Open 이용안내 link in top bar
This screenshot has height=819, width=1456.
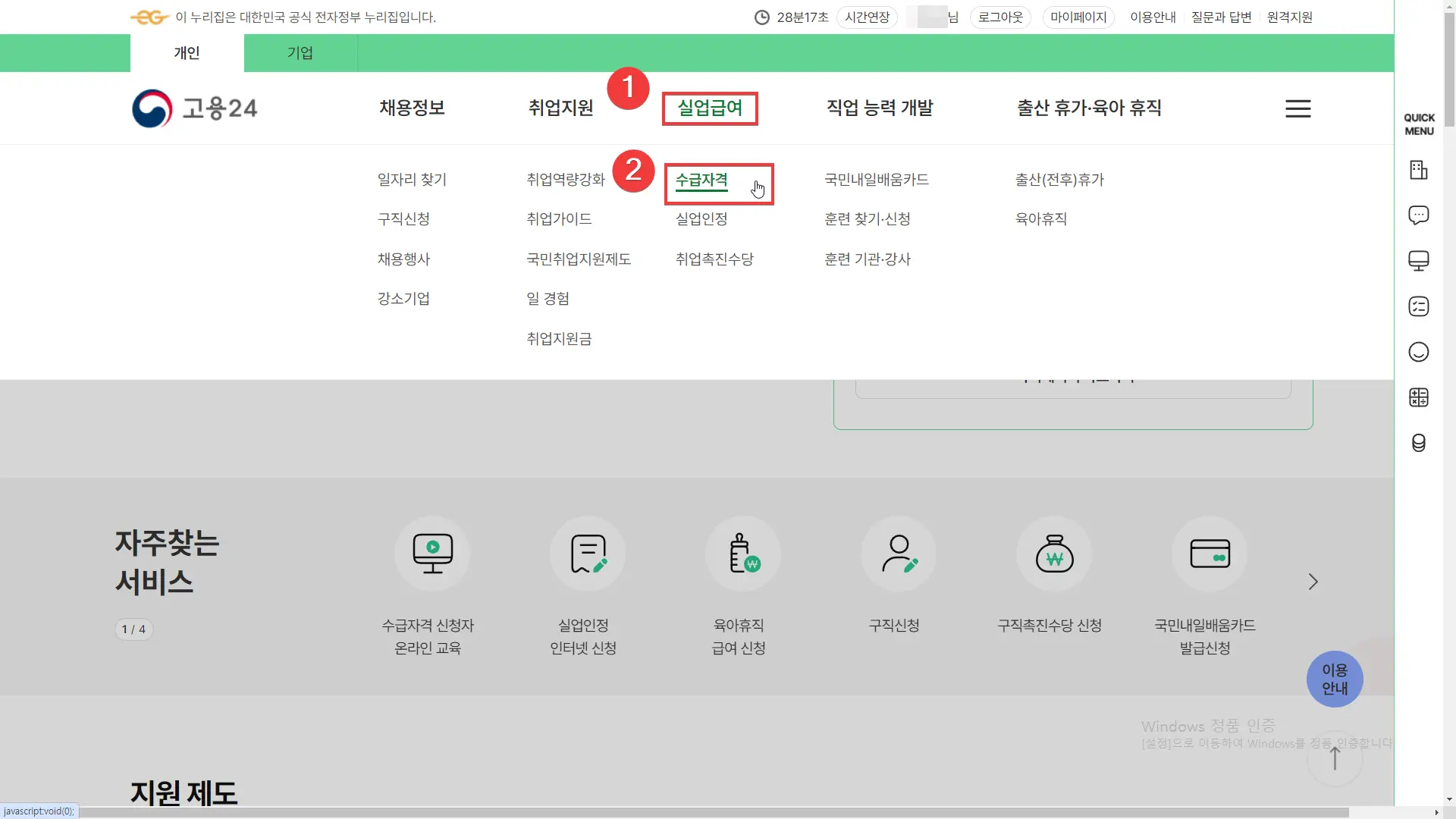[1153, 17]
